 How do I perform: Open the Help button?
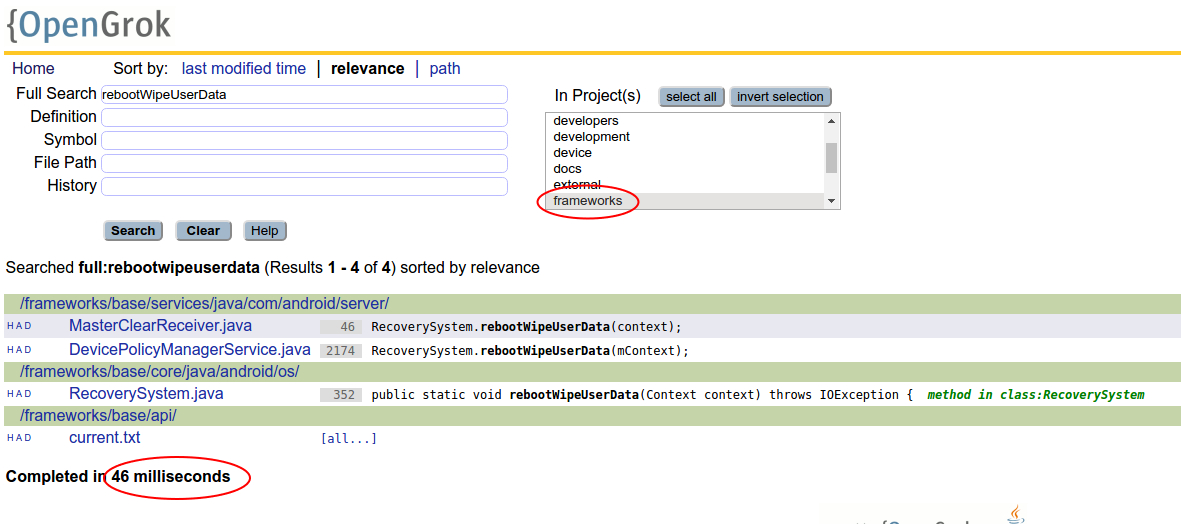[x=264, y=231]
